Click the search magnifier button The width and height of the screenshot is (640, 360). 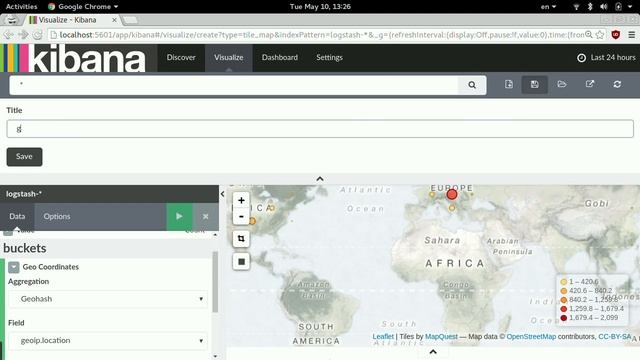472,85
